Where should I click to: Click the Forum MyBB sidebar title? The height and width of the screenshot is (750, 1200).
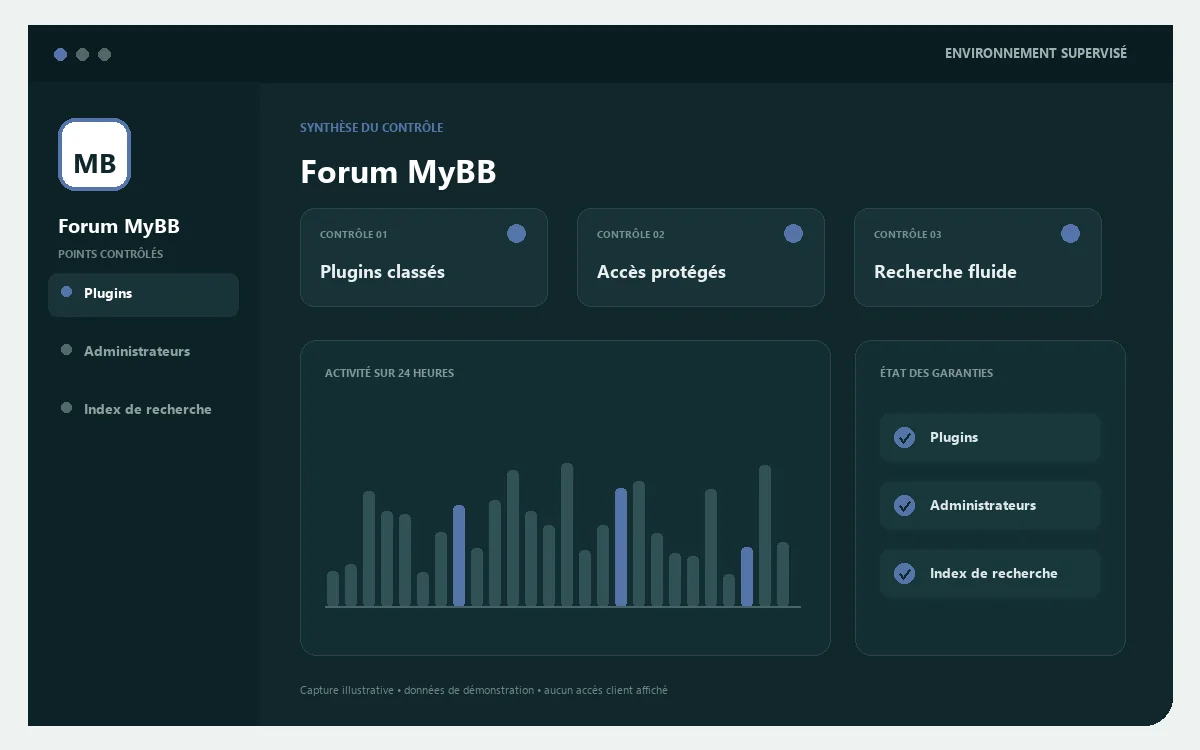coord(119,227)
